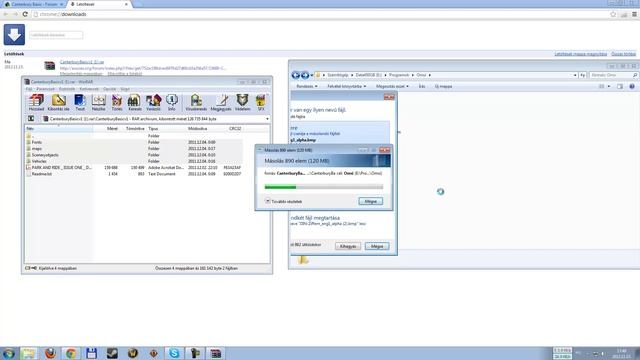Open WinRAR Parancsok menu
This screenshot has width=640, height=360.
pos(45,89)
